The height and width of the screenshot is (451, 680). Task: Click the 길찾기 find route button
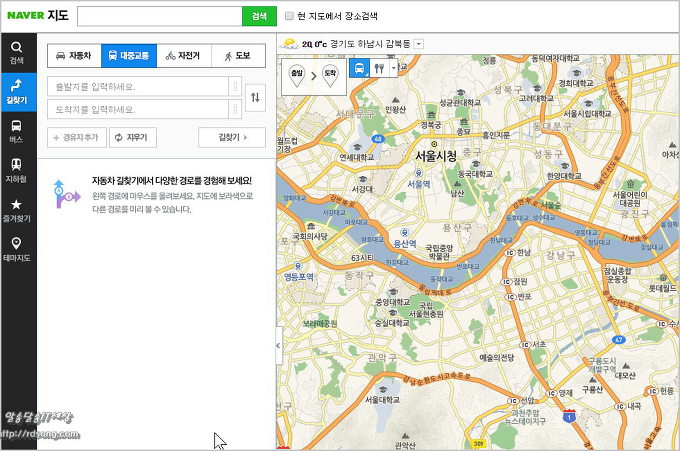(231, 137)
